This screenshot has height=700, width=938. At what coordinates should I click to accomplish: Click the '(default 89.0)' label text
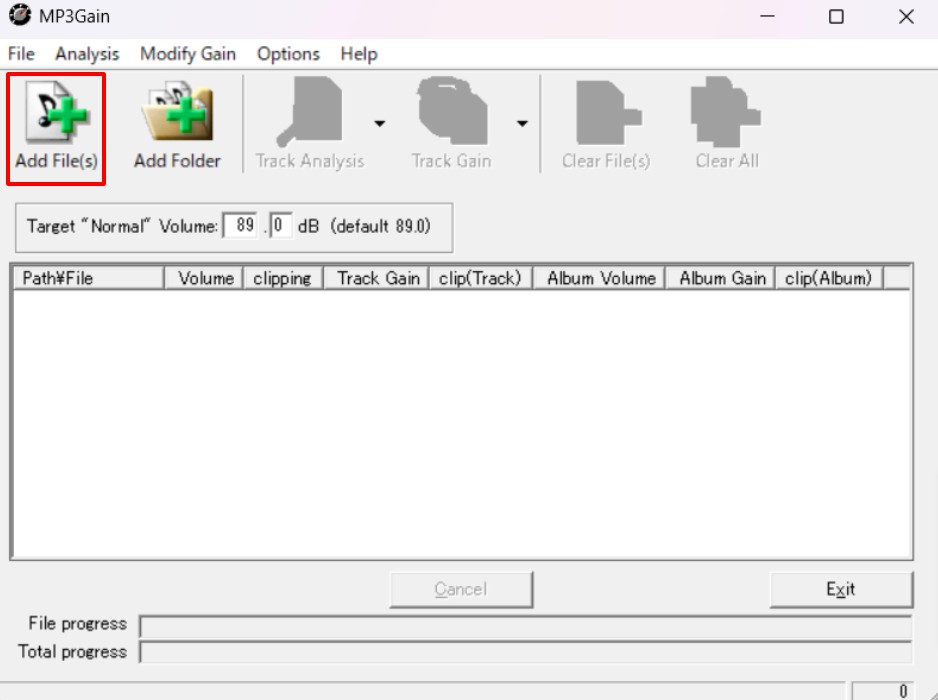380,226
